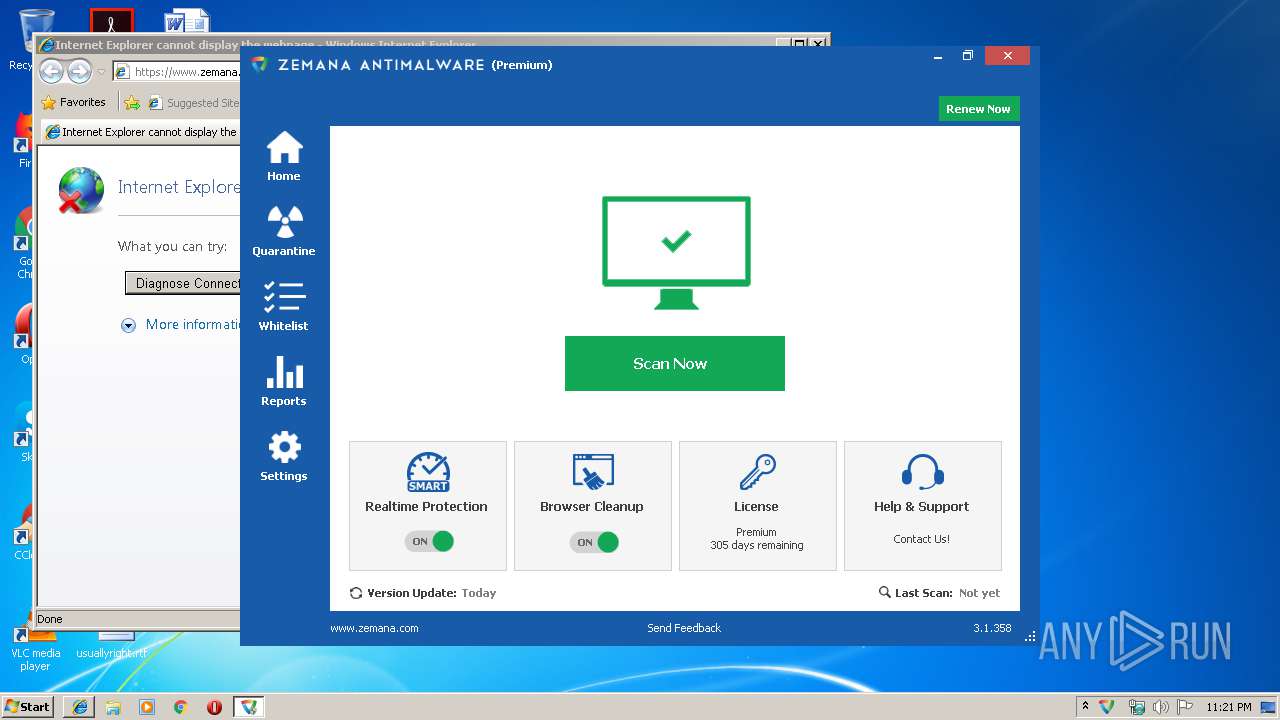Click the Zemana shield logo in title bar
Viewport: 1280px width, 720px height.
[x=259, y=65]
